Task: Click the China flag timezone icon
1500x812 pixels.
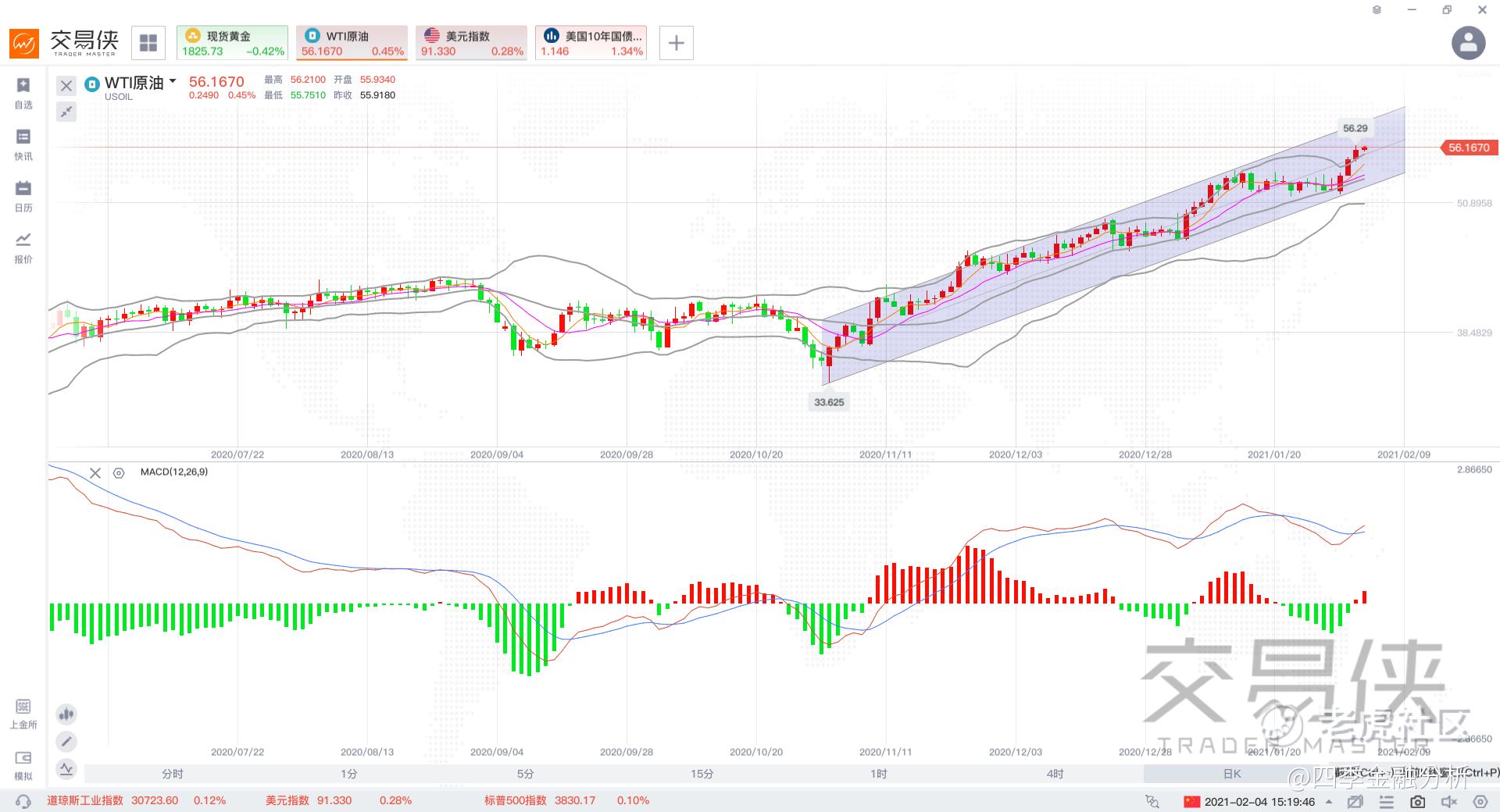Action: tap(1191, 801)
